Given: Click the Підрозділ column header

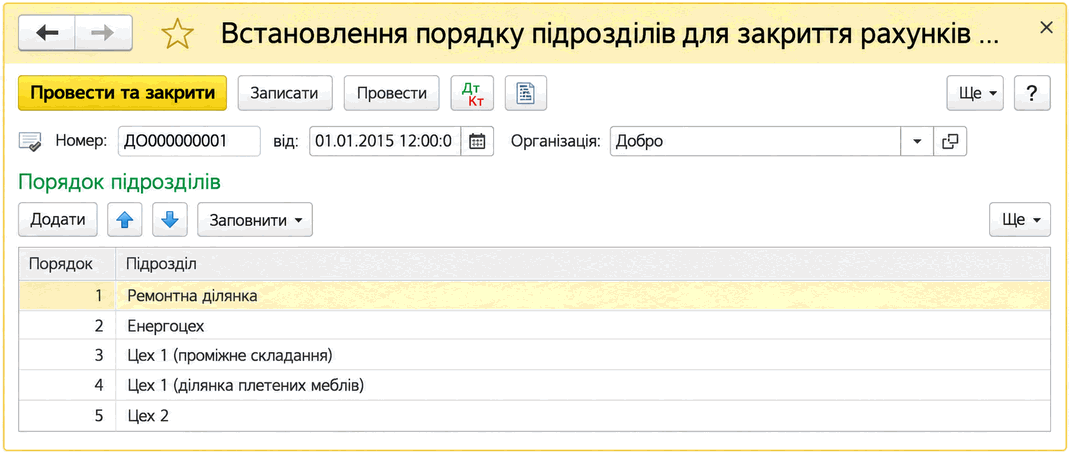Looking at the screenshot, I should tap(583, 264).
